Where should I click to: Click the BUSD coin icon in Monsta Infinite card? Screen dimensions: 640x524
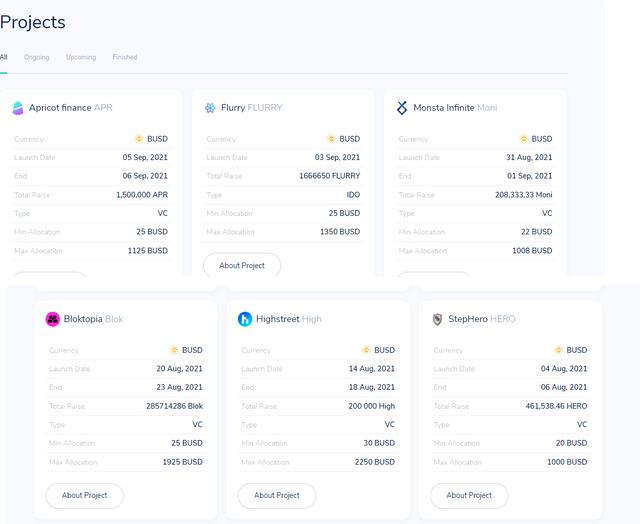(x=524, y=139)
